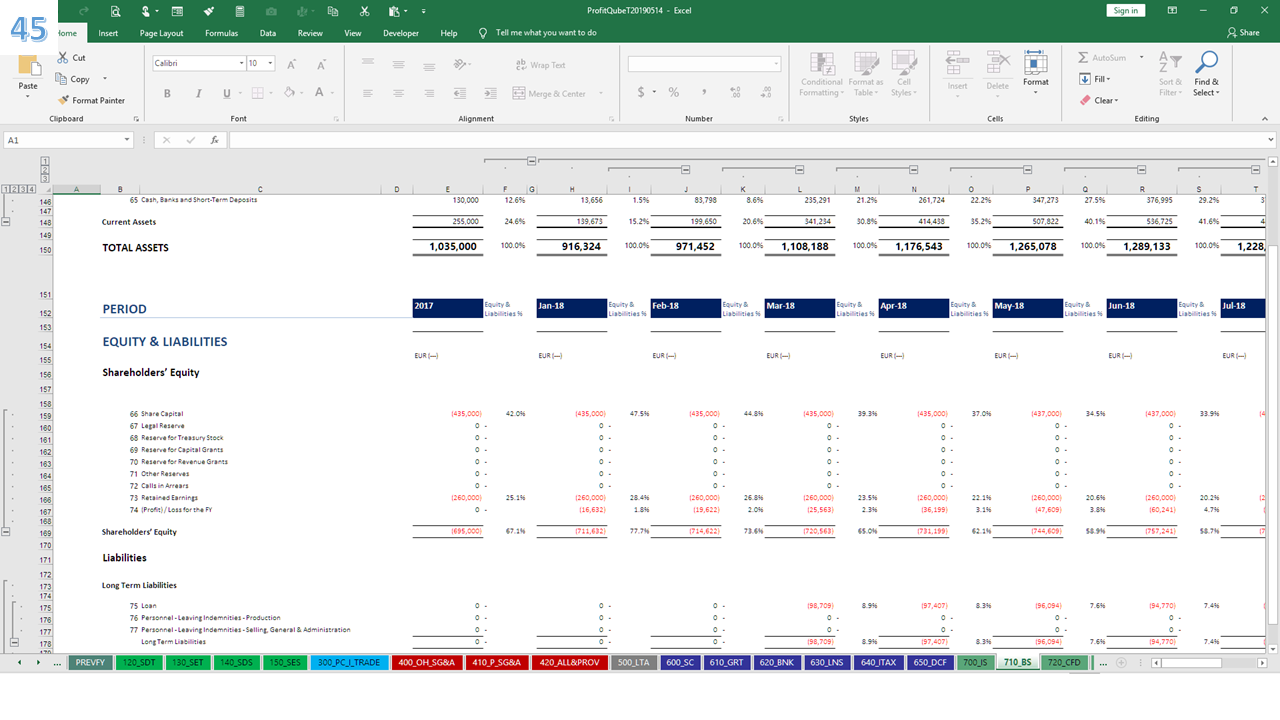Open the Insert ribbon tab
Image resolution: width=1280 pixels, height=720 pixels.
(108, 33)
